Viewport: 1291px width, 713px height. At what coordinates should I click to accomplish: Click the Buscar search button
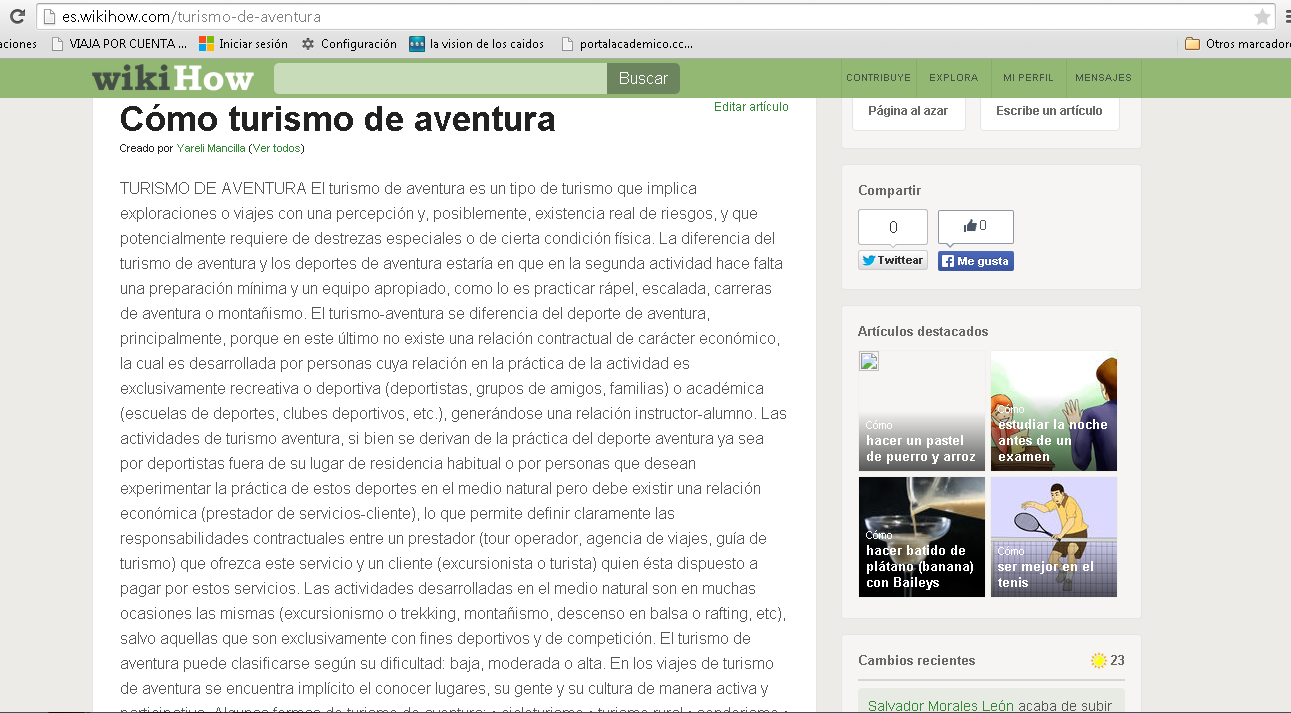(x=643, y=79)
